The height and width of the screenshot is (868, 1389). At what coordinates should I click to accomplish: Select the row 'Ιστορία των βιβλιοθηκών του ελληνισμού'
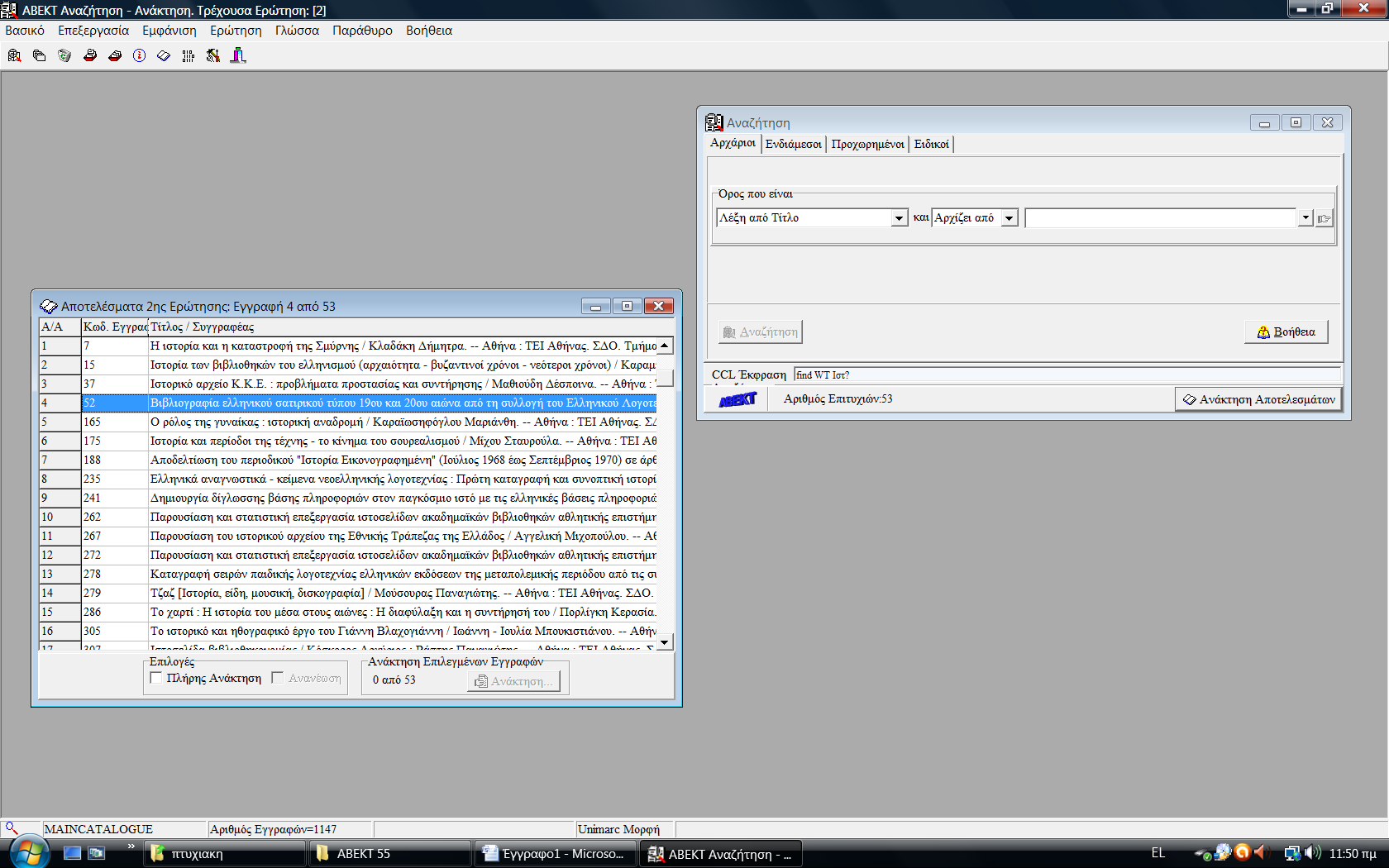tap(348, 365)
